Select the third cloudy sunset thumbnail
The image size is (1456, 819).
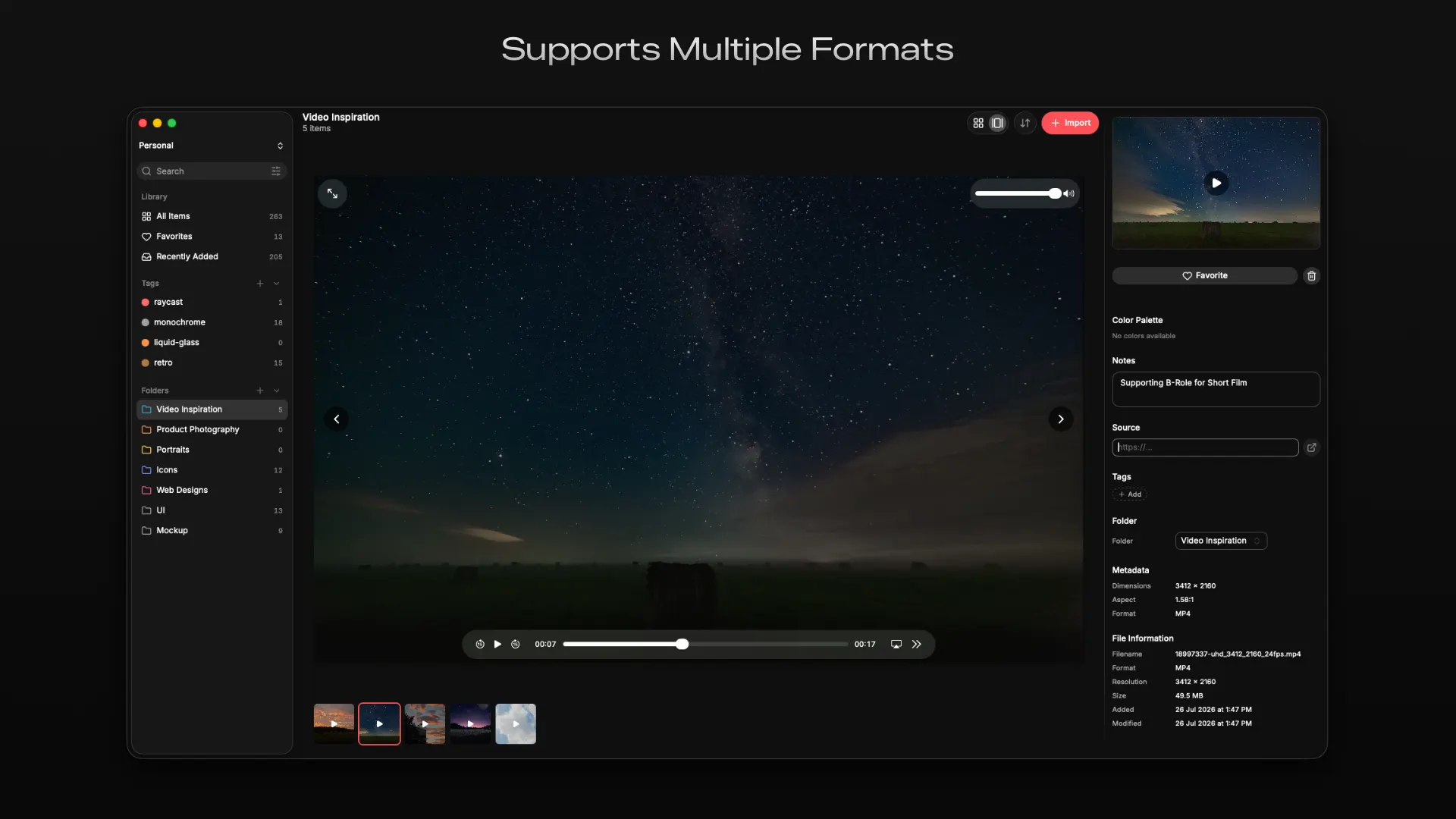click(425, 724)
